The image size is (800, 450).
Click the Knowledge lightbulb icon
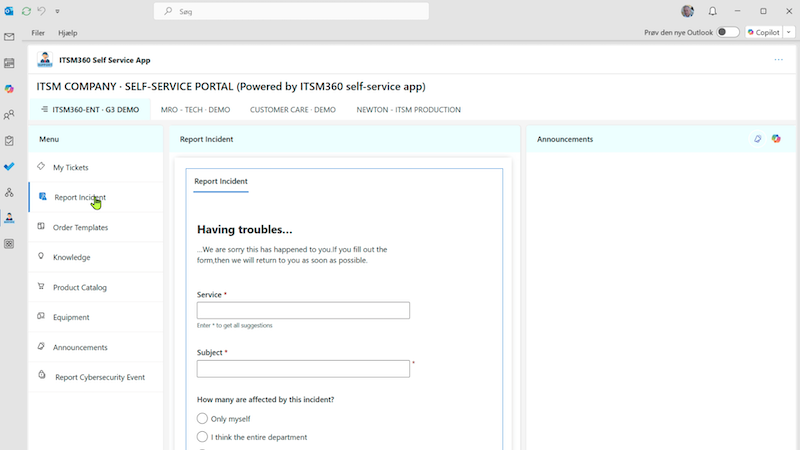click(x=41, y=256)
